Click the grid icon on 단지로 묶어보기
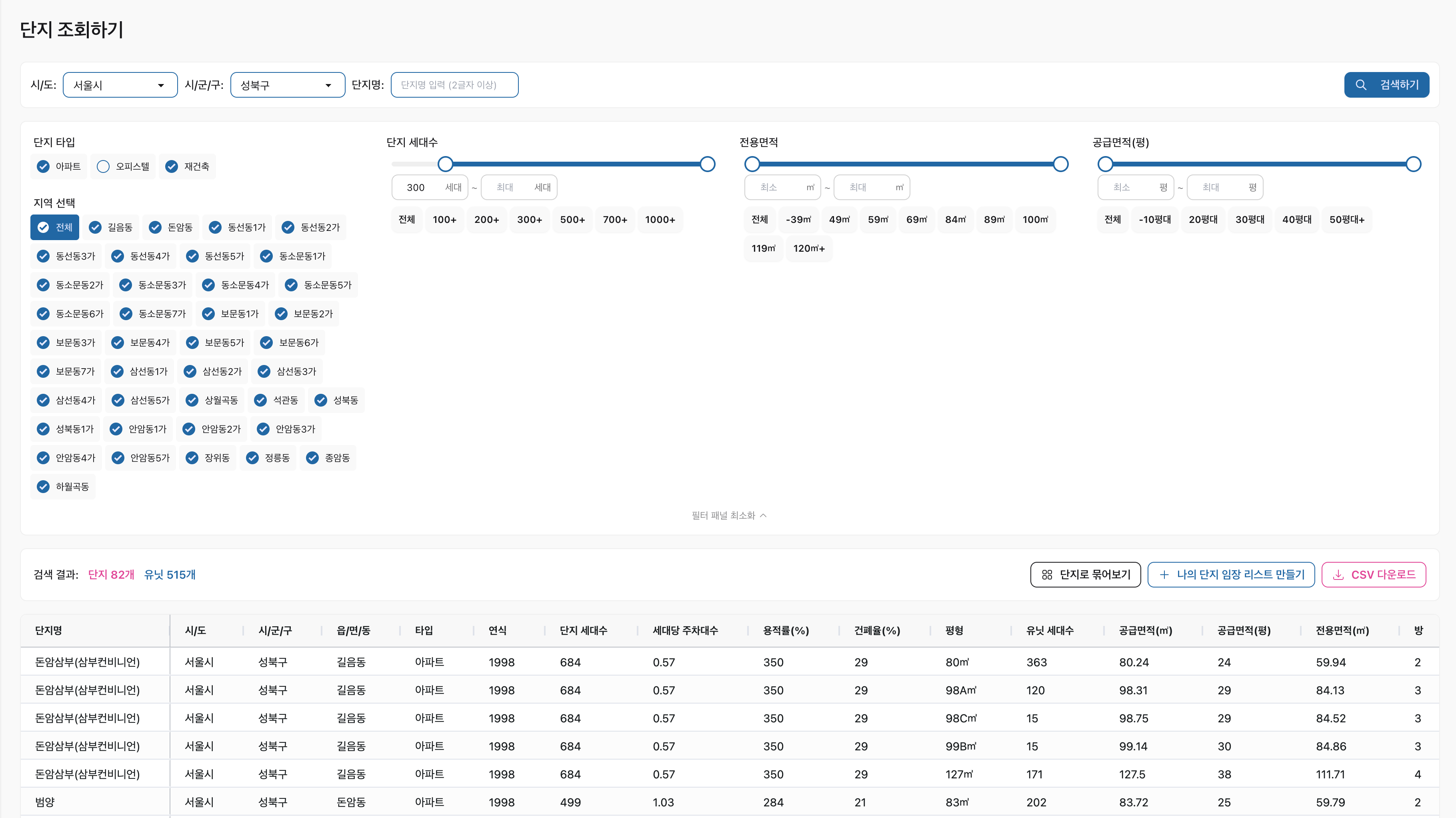 coord(1047,574)
